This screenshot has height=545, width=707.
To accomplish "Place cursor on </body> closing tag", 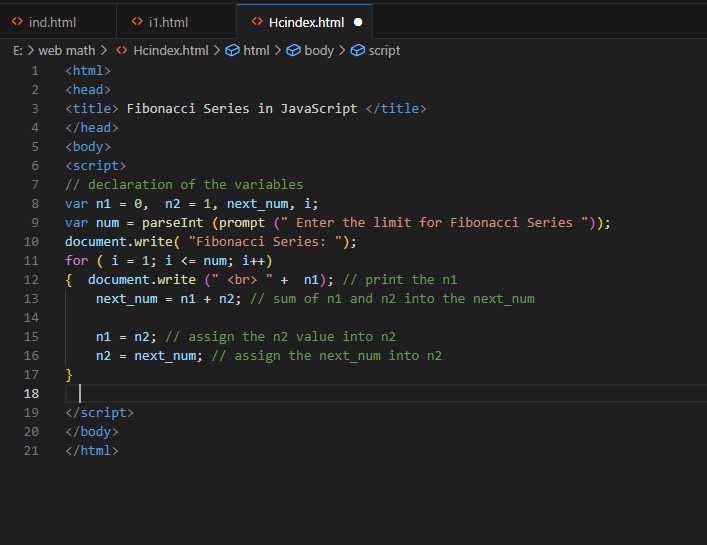I will click(92, 432).
